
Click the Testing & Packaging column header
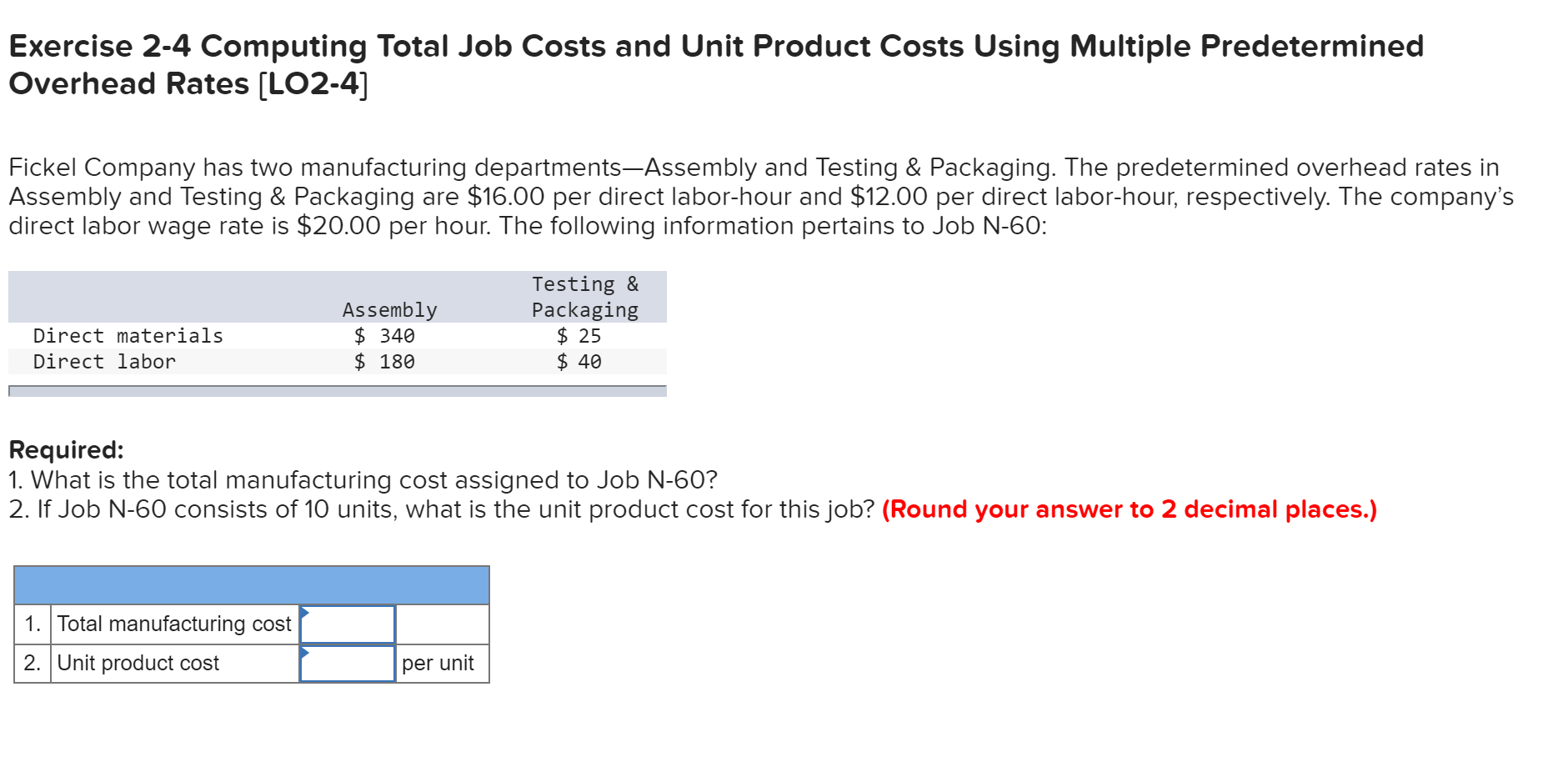[x=585, y=297]
